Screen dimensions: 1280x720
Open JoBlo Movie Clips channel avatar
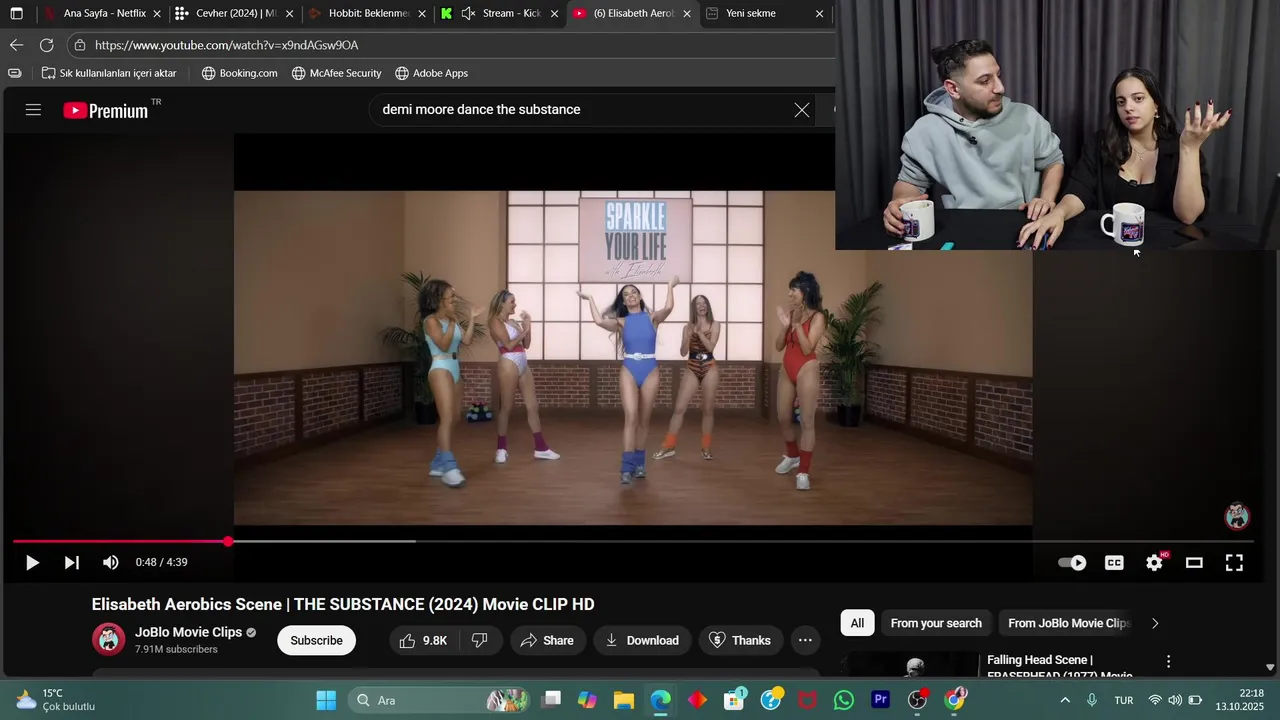pyautogui.click(x=108, y=640)
